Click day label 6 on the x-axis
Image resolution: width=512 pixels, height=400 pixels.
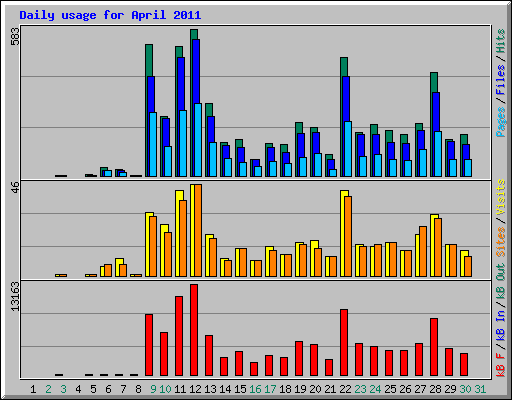click(108, 389)
